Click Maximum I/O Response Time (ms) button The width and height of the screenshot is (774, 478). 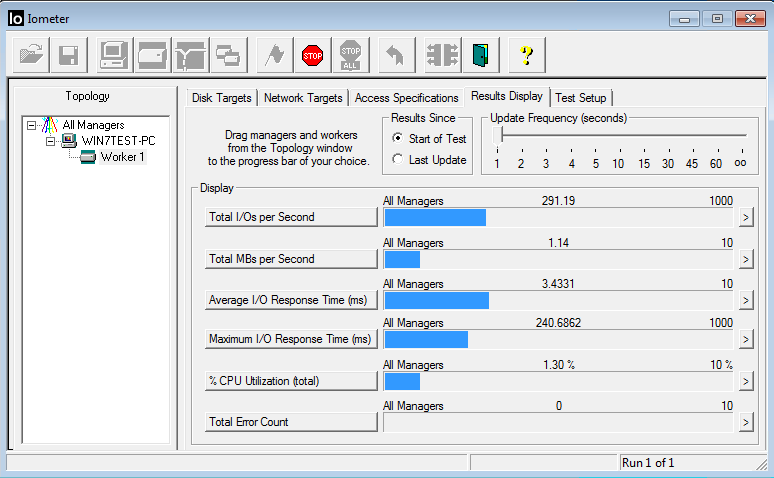pos(291,339)
